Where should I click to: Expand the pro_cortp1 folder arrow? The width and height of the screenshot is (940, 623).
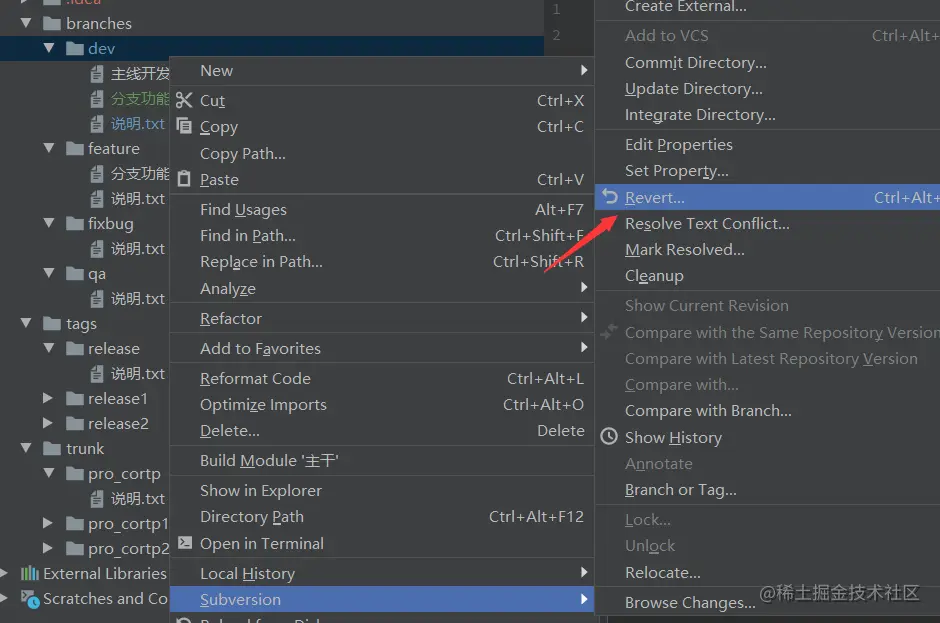click(x=48, y=523)
